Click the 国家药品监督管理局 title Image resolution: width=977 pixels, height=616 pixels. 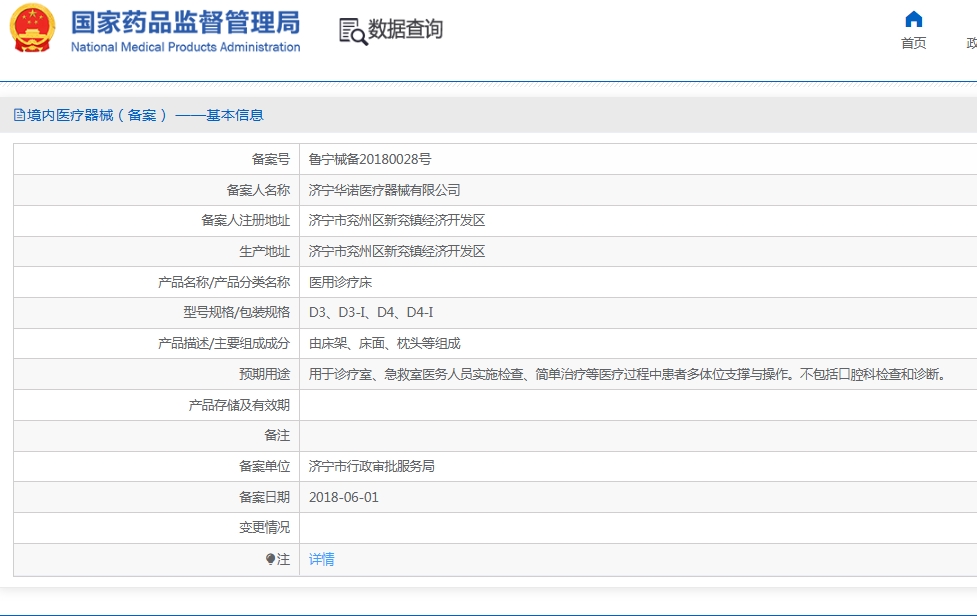coord(186,23)
